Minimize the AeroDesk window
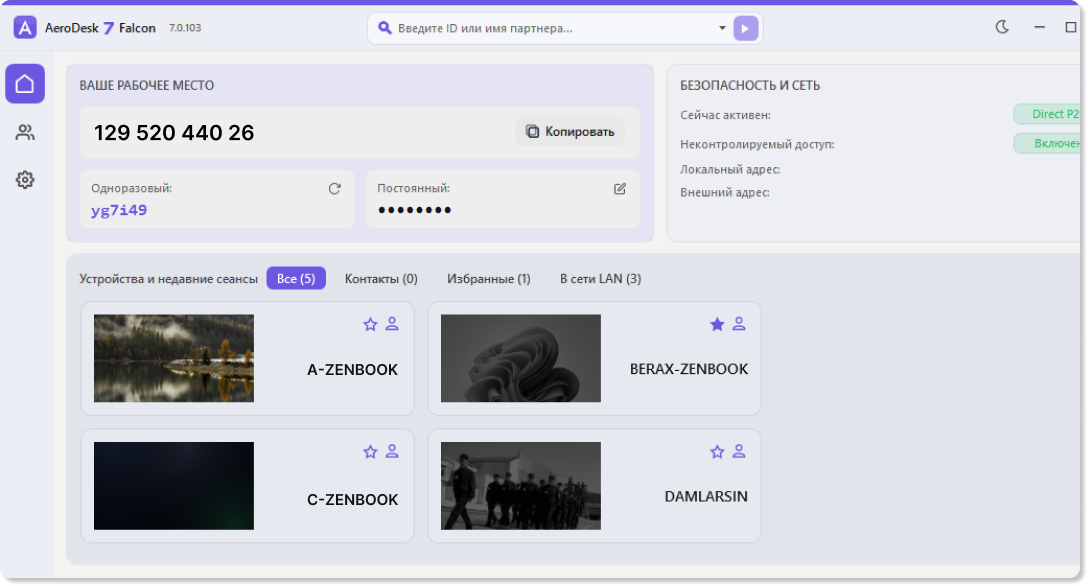 1039,27
